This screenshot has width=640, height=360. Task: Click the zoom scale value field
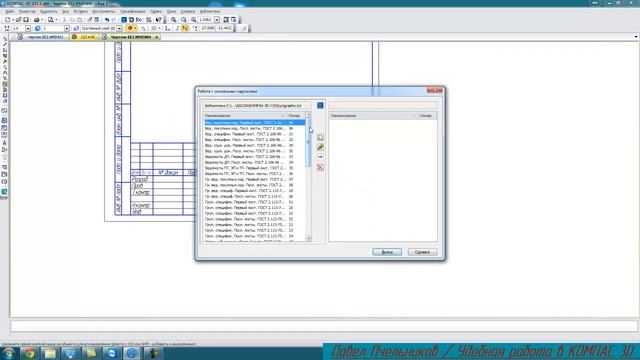(206, 20)
